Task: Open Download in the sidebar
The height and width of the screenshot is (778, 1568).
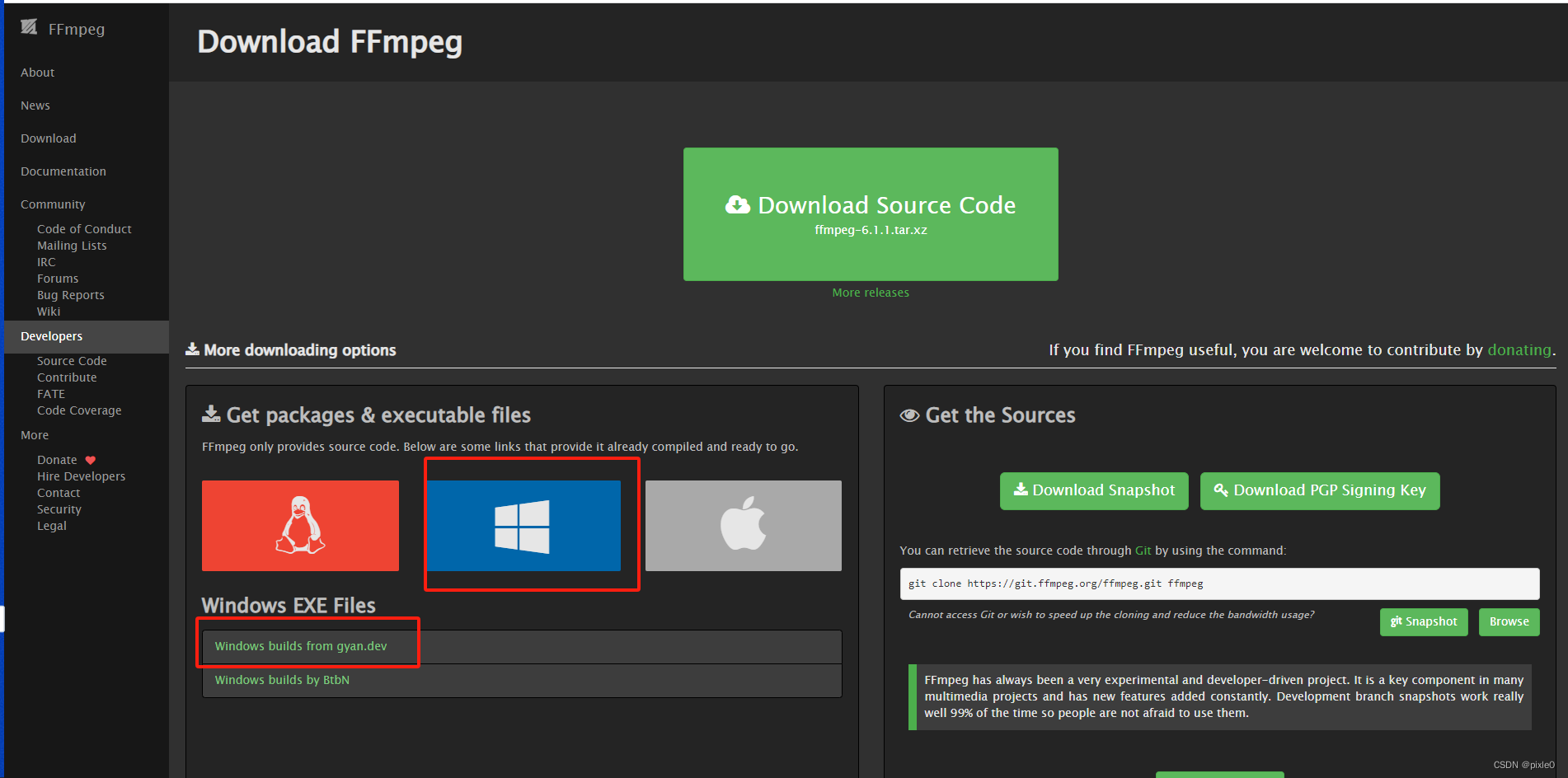Action: (x=49, y=138)
